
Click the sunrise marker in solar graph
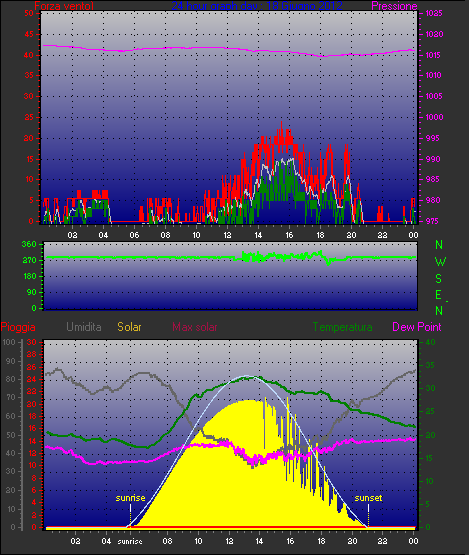(130, 498)
